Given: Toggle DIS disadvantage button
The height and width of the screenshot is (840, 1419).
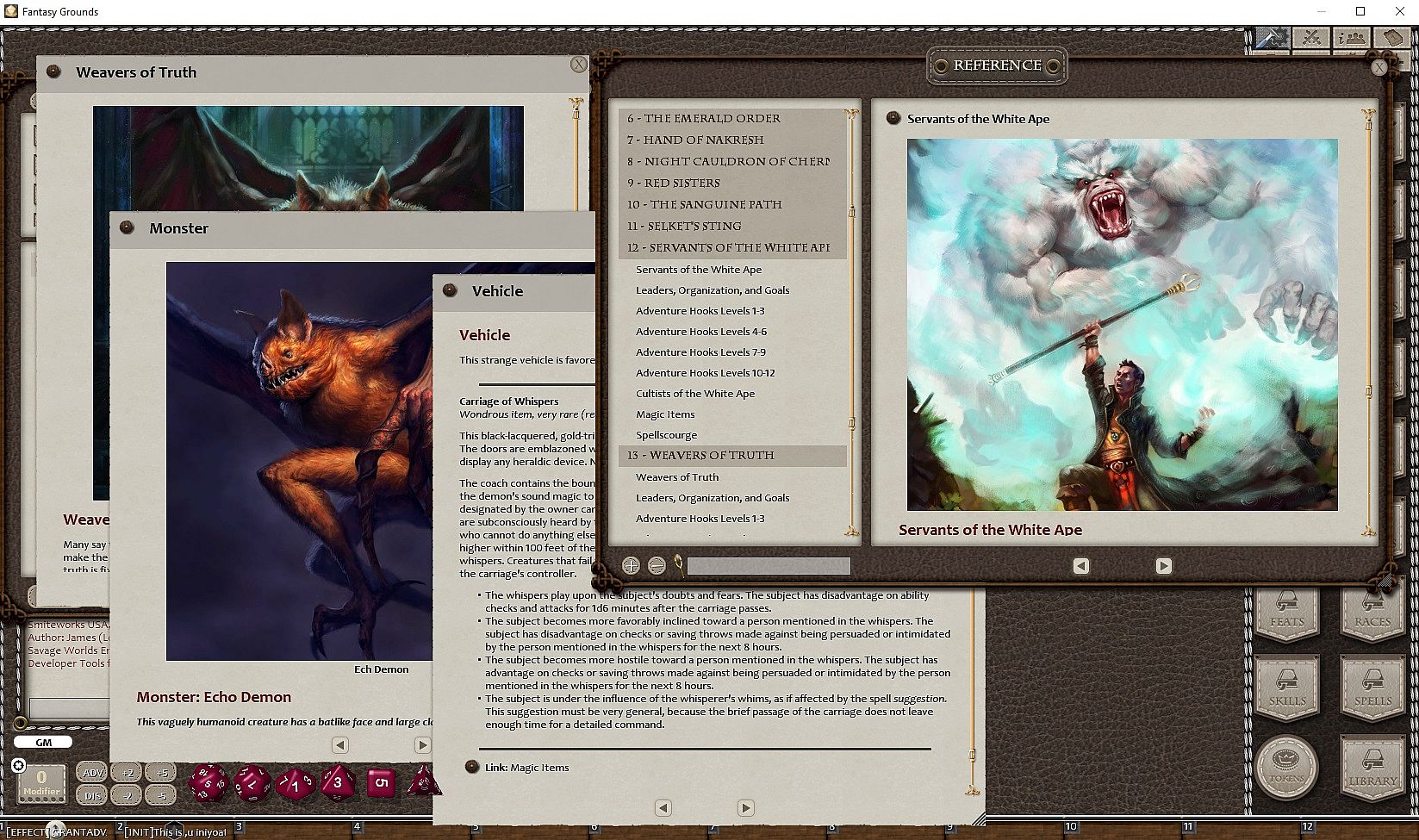Looking at the screenshot, I should tap(93, 796).
